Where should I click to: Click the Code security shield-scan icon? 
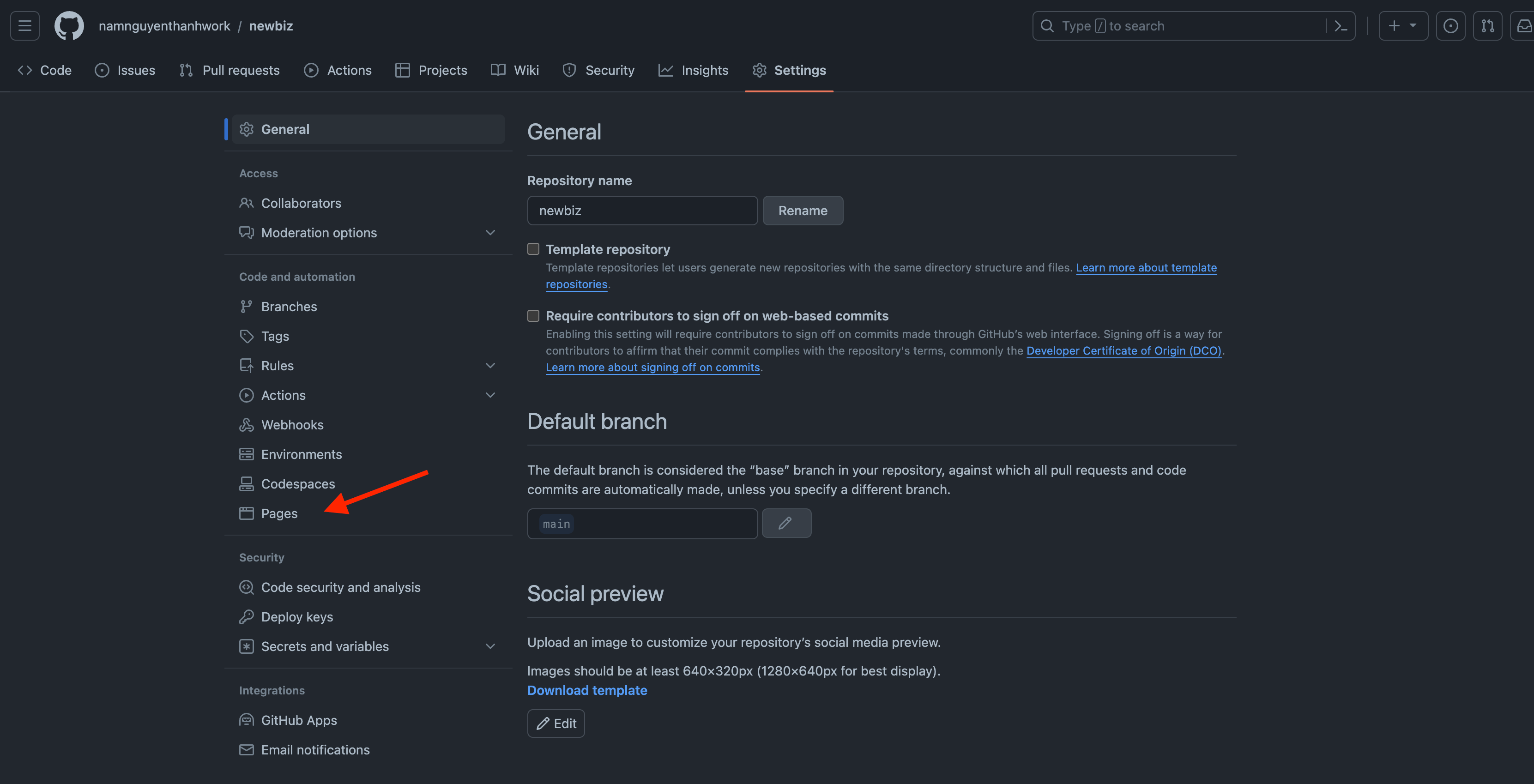click(246, 588)
